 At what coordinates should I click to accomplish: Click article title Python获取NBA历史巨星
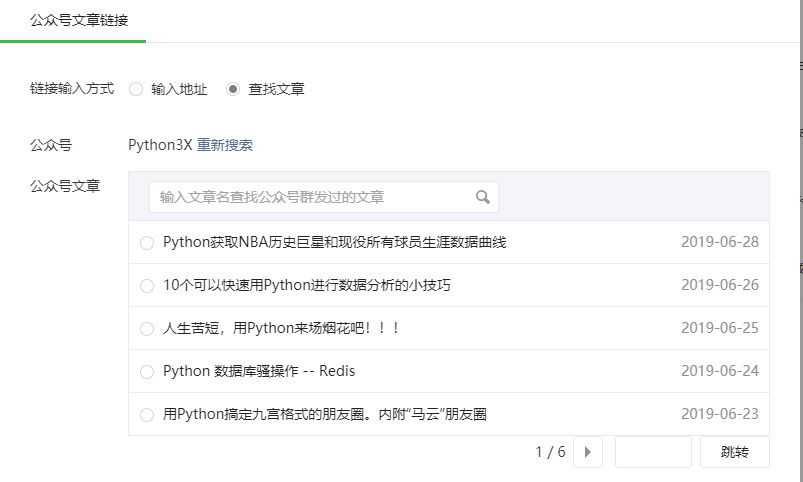334,242
